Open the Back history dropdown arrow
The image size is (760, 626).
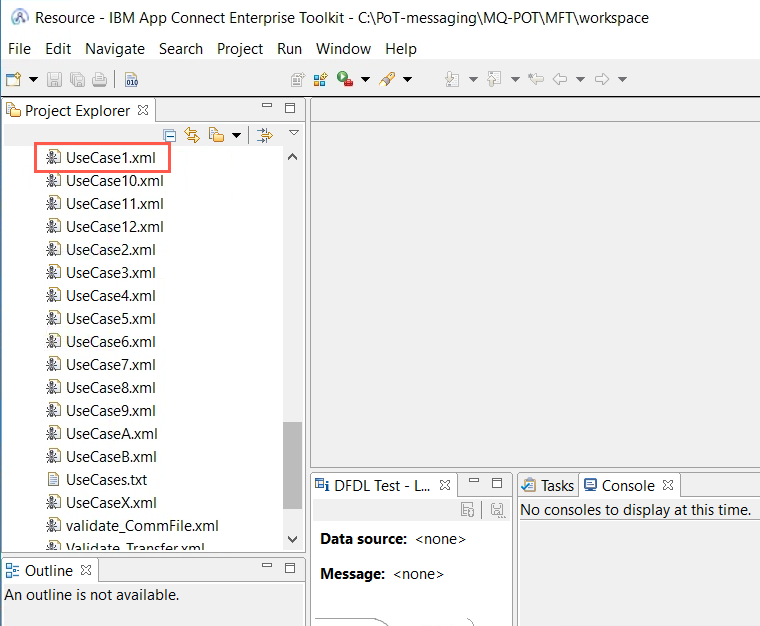(x=580, y=79)
